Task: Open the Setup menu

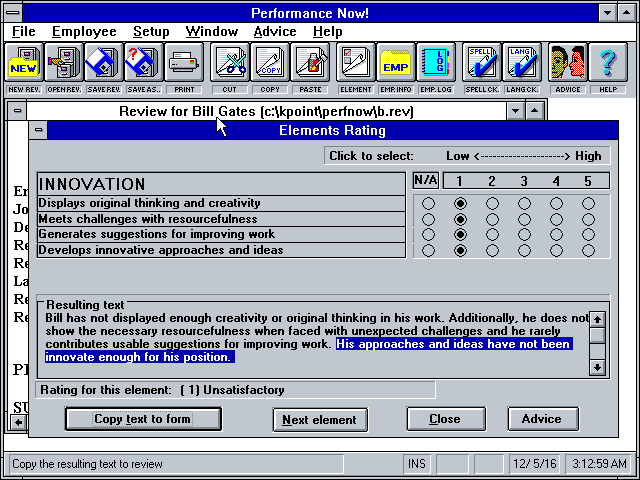Action: 151,31
